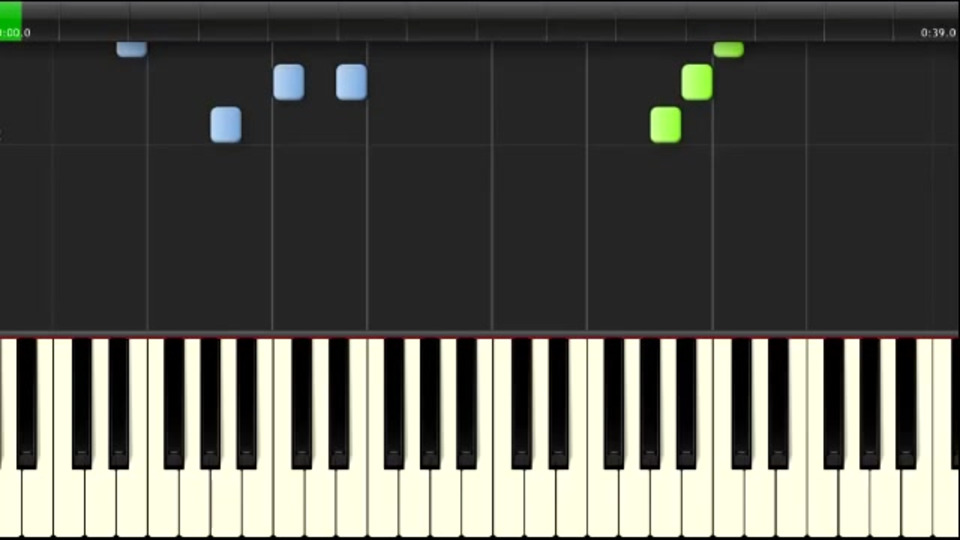This screenshot has height=540, width=960.
Task: Click the green played portion of progress bar
Action: coord(11,20)
